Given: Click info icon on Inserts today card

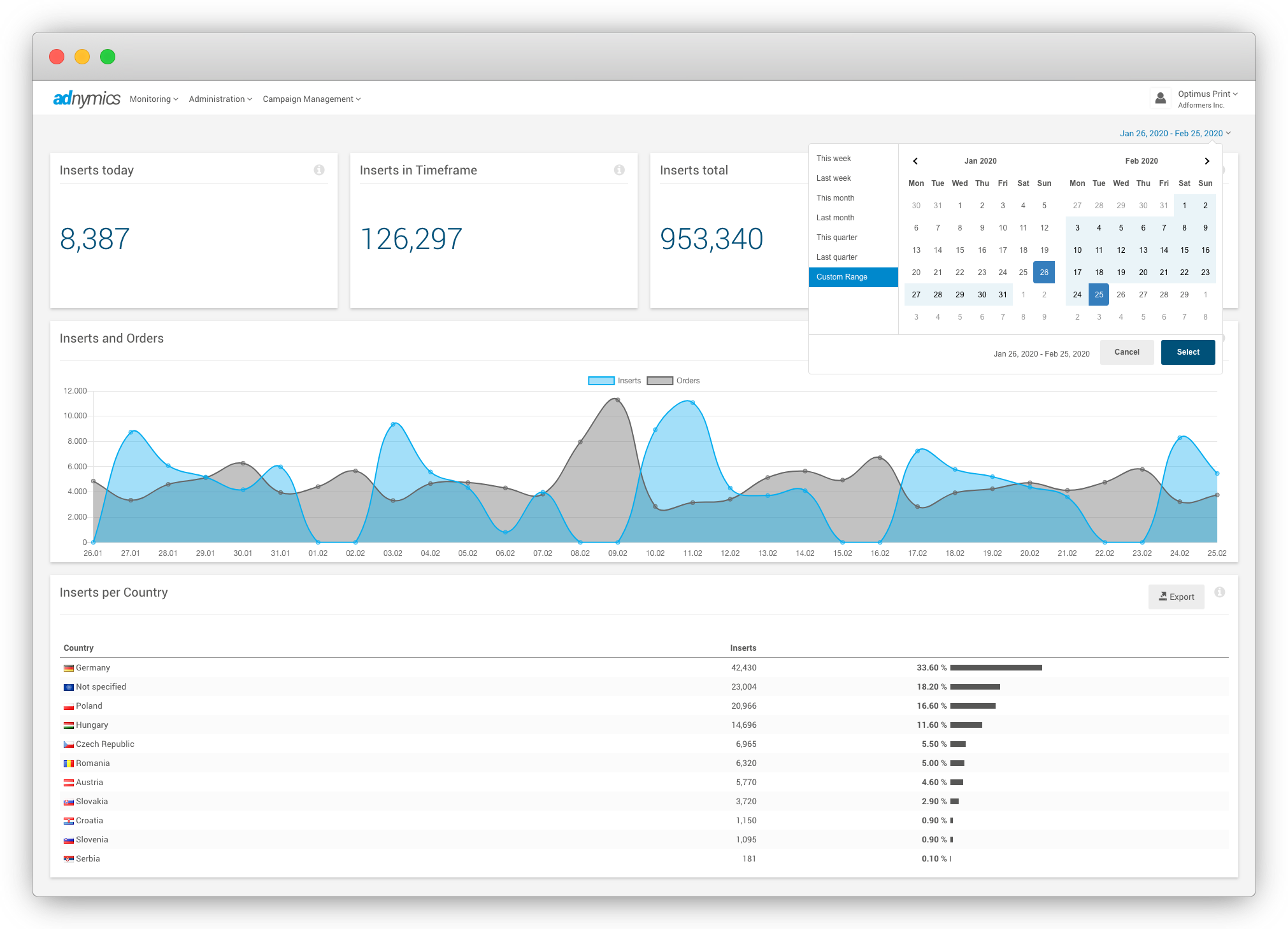Looking at the screenshot, I should coord(319,170).
